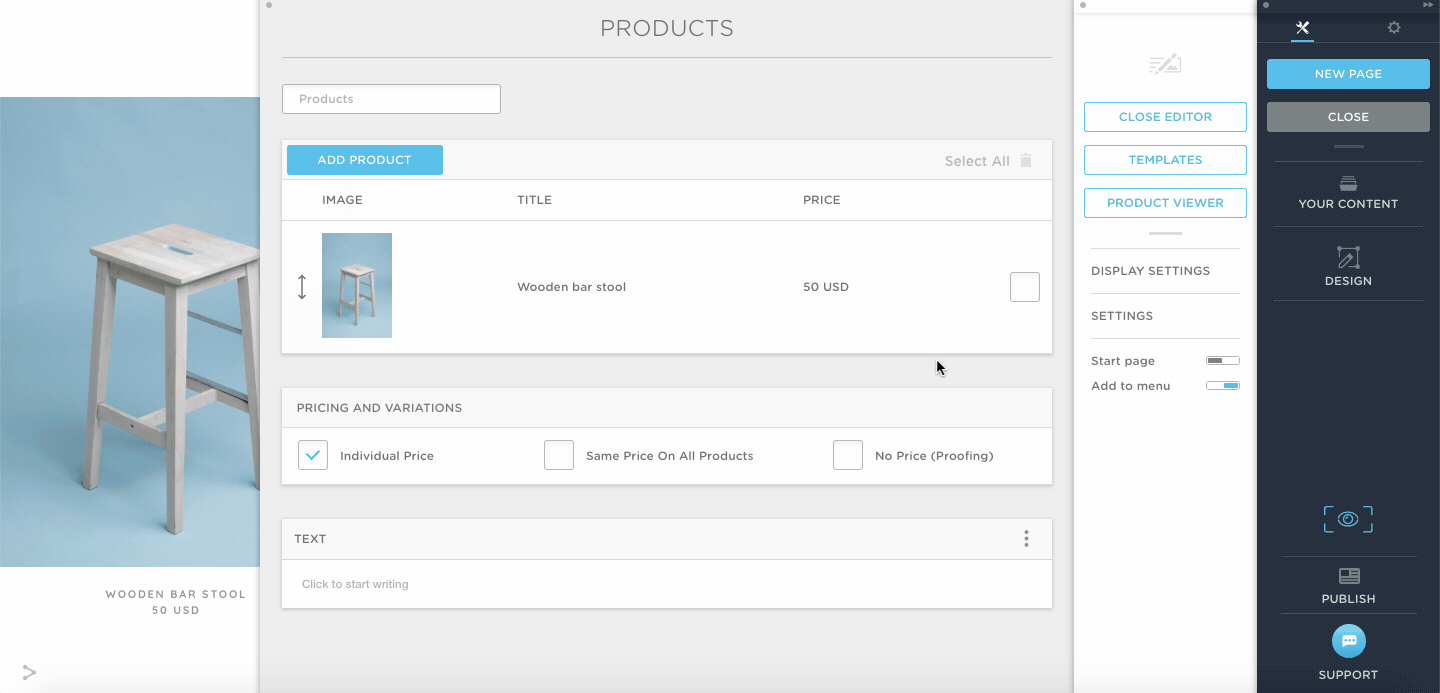Screen dimensions: 1440x693
Task: Click the 50 USD price cell
Action: coord(826,287)
